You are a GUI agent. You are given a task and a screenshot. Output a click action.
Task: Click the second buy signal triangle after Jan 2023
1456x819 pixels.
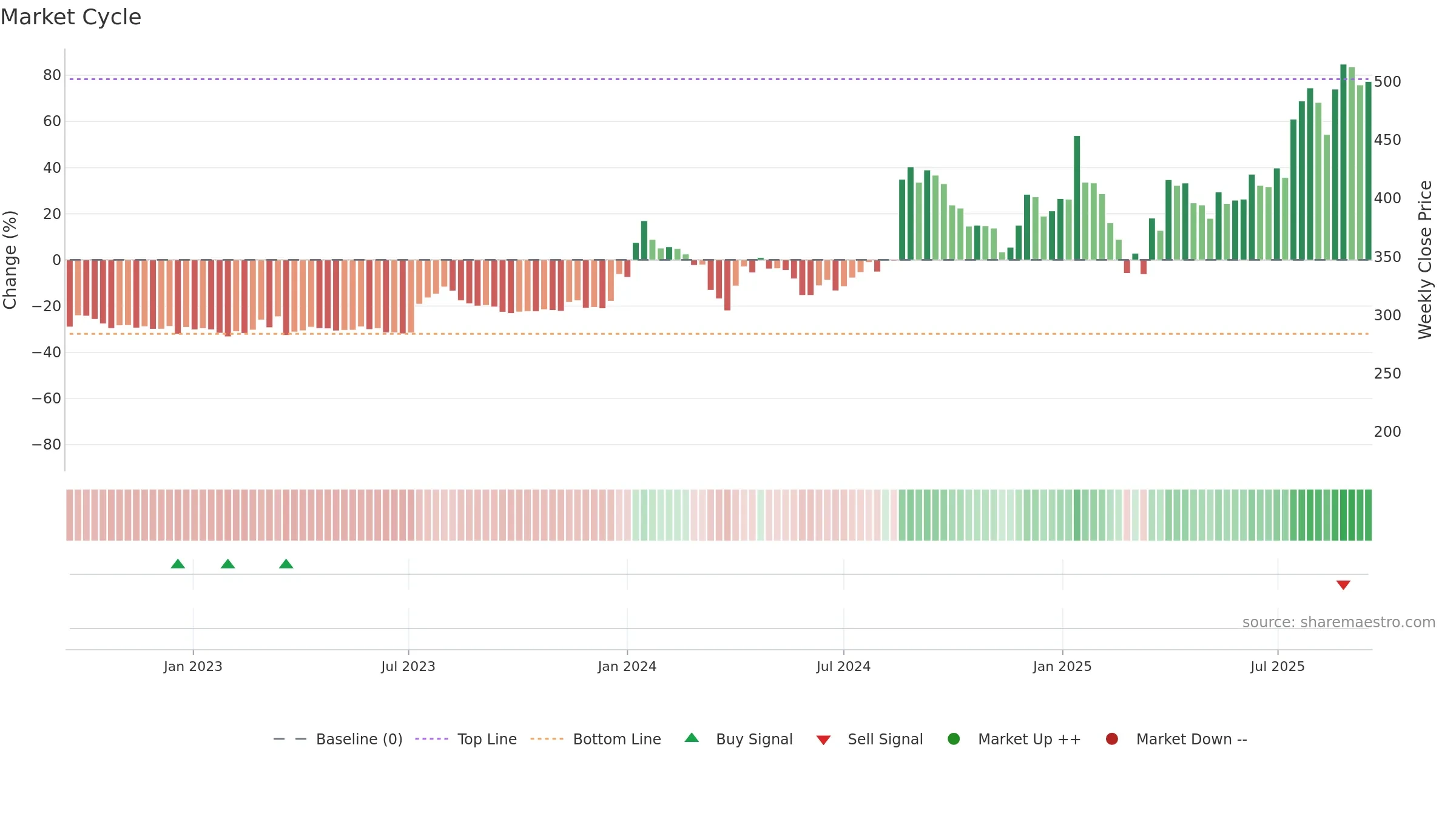point(228,564)
